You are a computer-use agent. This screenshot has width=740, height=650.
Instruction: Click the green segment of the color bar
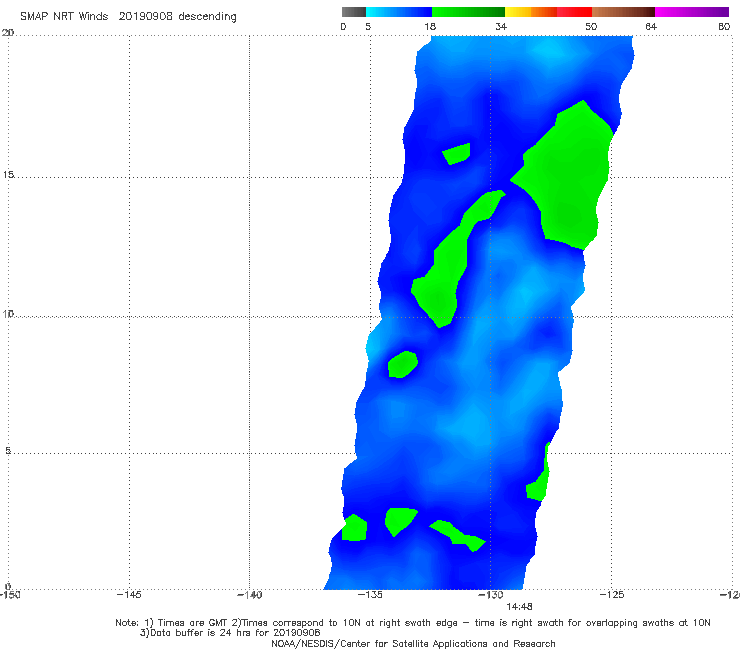click(x=468, y=12)
